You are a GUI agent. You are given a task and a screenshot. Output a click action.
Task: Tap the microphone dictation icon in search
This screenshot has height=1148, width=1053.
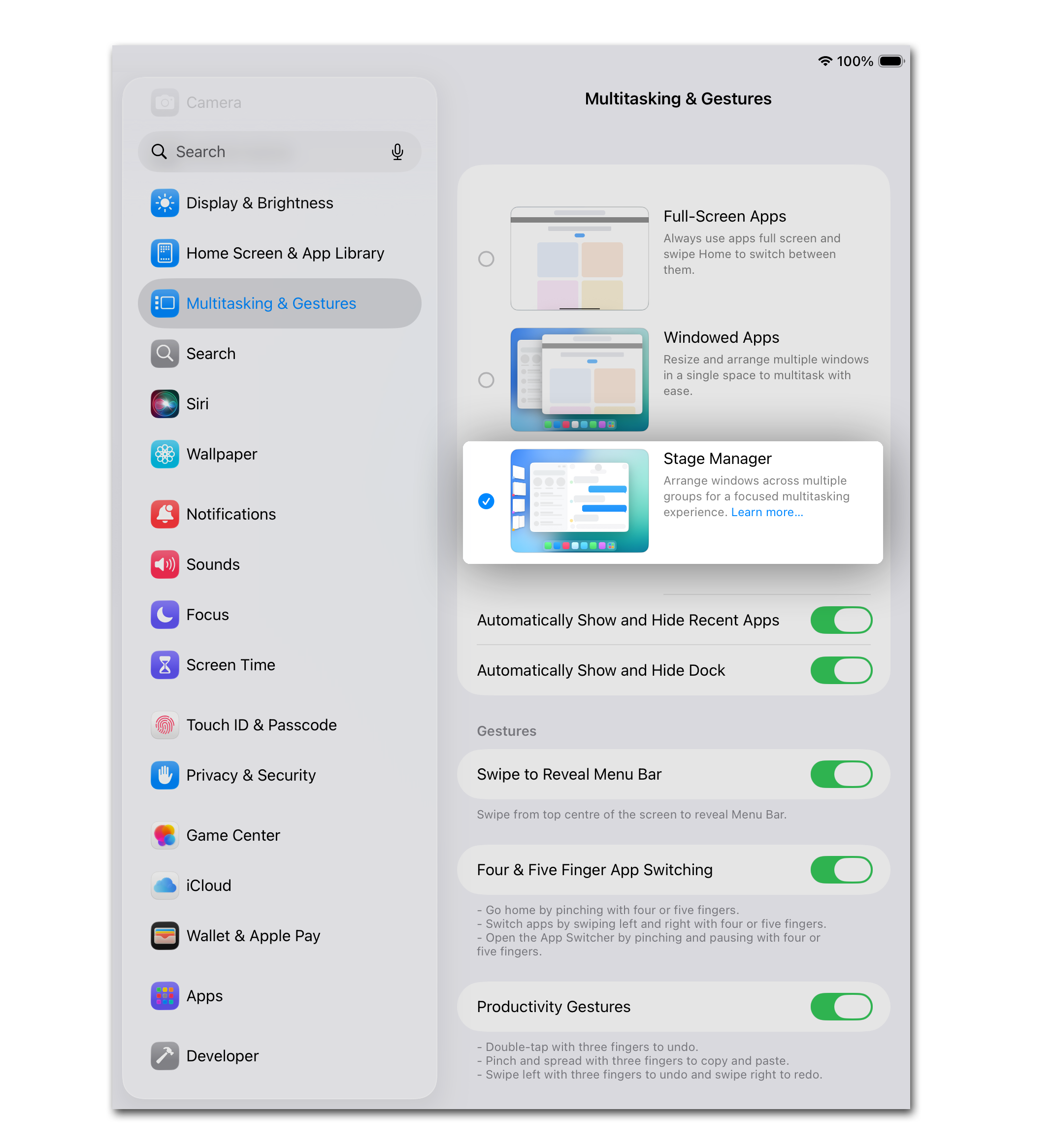398,152
